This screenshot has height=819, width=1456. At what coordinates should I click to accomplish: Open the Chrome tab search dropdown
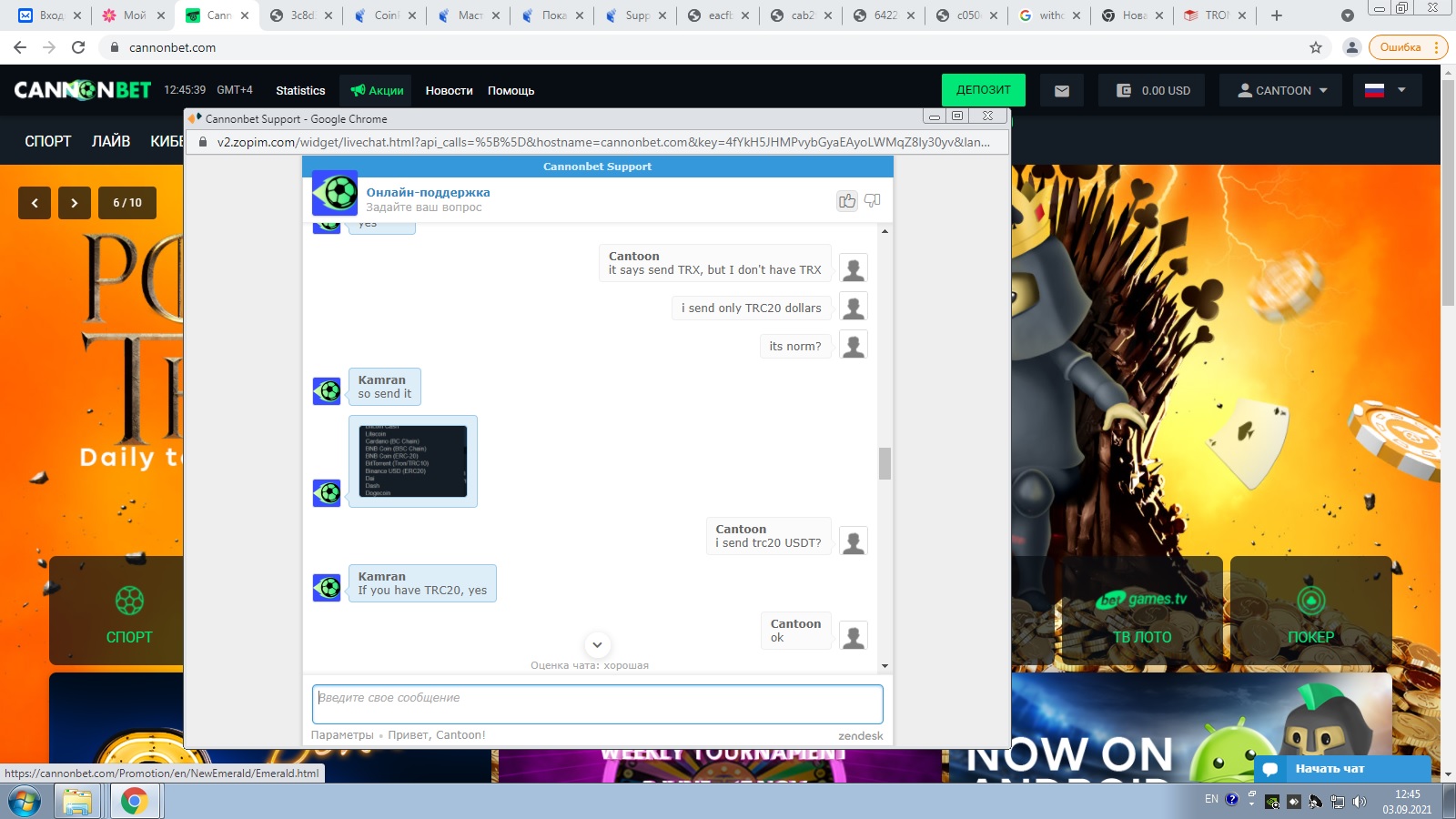tap(1348, 15)
